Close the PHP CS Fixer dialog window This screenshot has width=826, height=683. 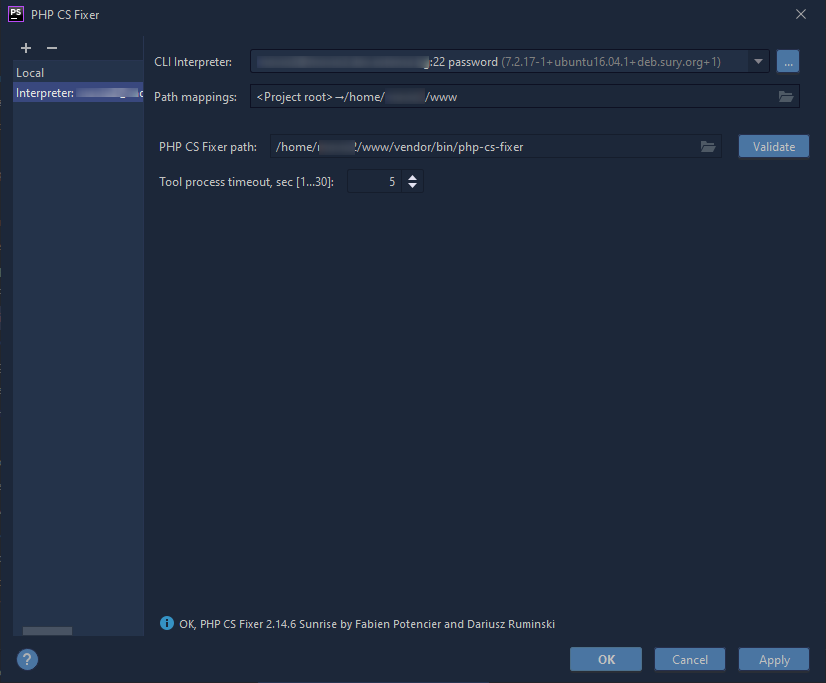click(x=801, y=14)
